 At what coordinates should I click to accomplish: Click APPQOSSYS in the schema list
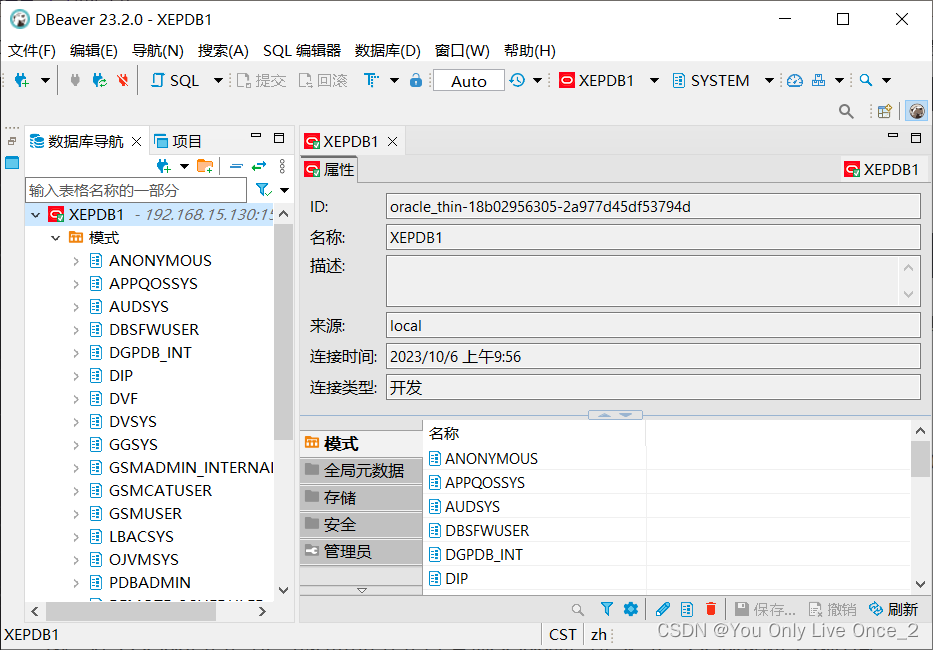tap(485, 483)
